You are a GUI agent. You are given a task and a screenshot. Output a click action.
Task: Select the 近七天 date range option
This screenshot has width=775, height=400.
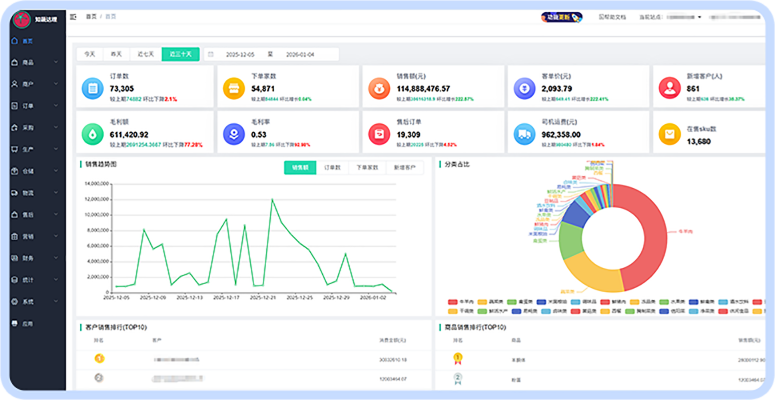click(x=146, y=54)
